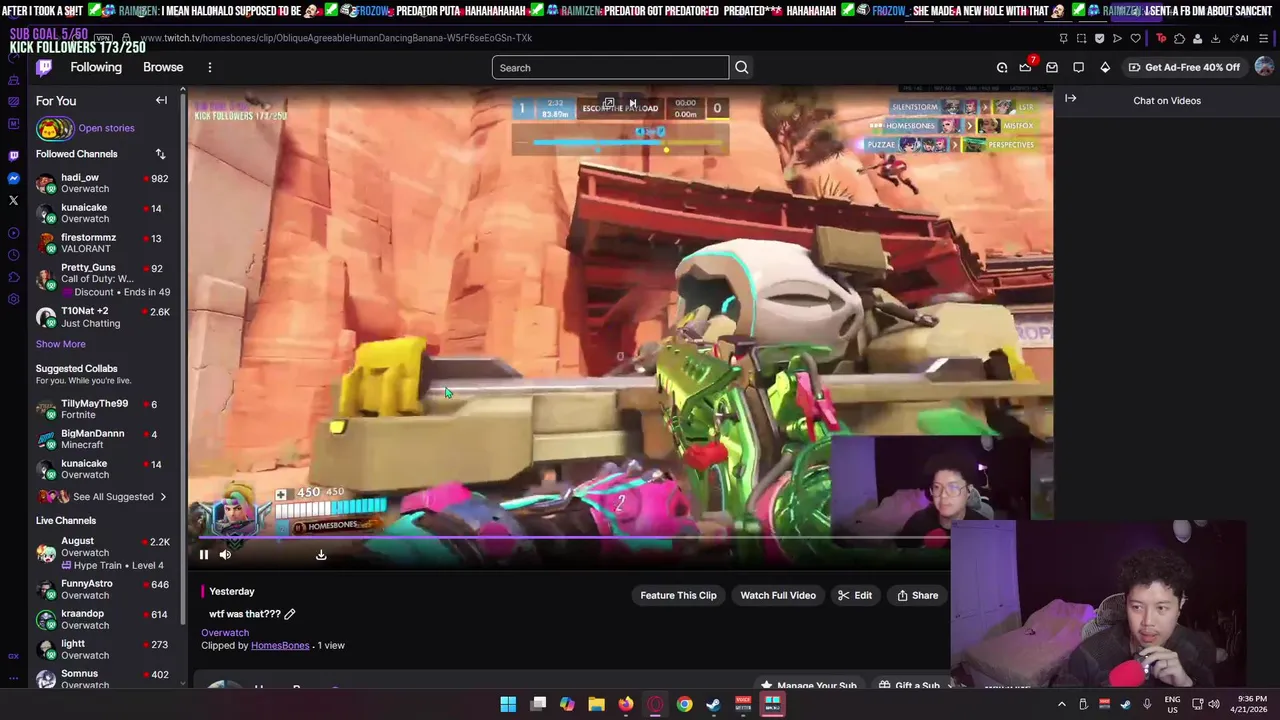Viewport: 1280px width, 720px height.
Task: Toggle the VPN badge in address bar
Action: tap(105, 38)
